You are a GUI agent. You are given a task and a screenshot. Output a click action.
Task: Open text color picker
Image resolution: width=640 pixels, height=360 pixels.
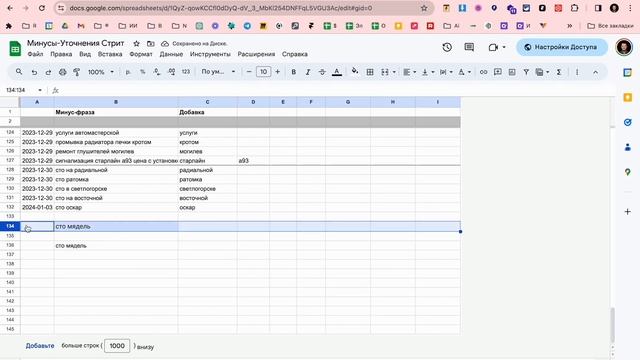337,72
